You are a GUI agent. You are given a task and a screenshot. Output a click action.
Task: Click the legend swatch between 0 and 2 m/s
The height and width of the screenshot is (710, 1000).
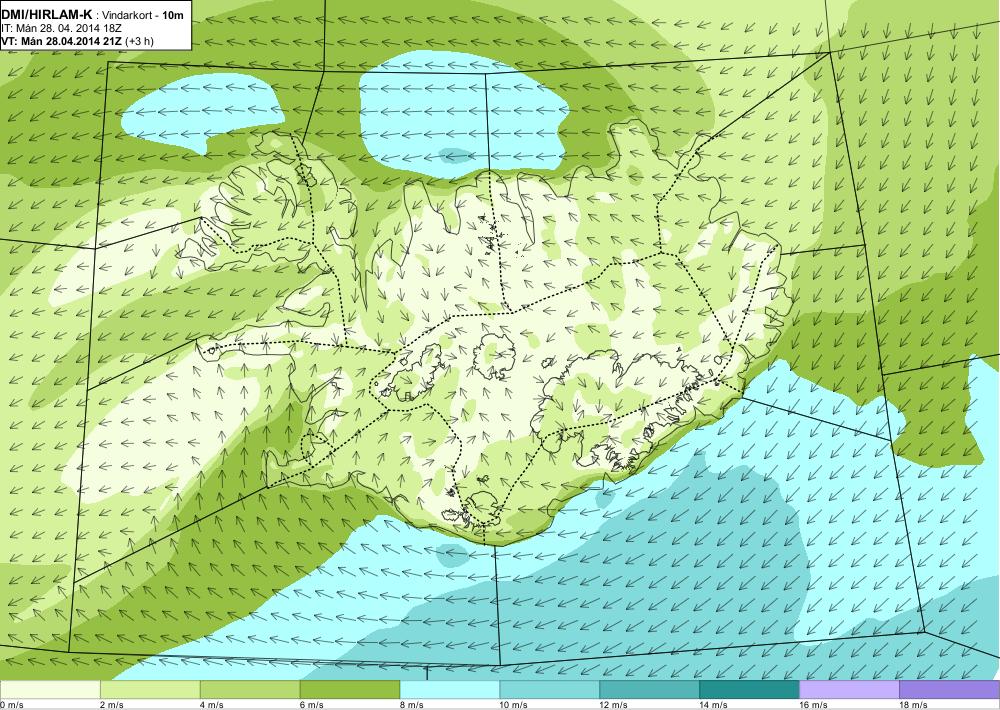coord(50,690)
